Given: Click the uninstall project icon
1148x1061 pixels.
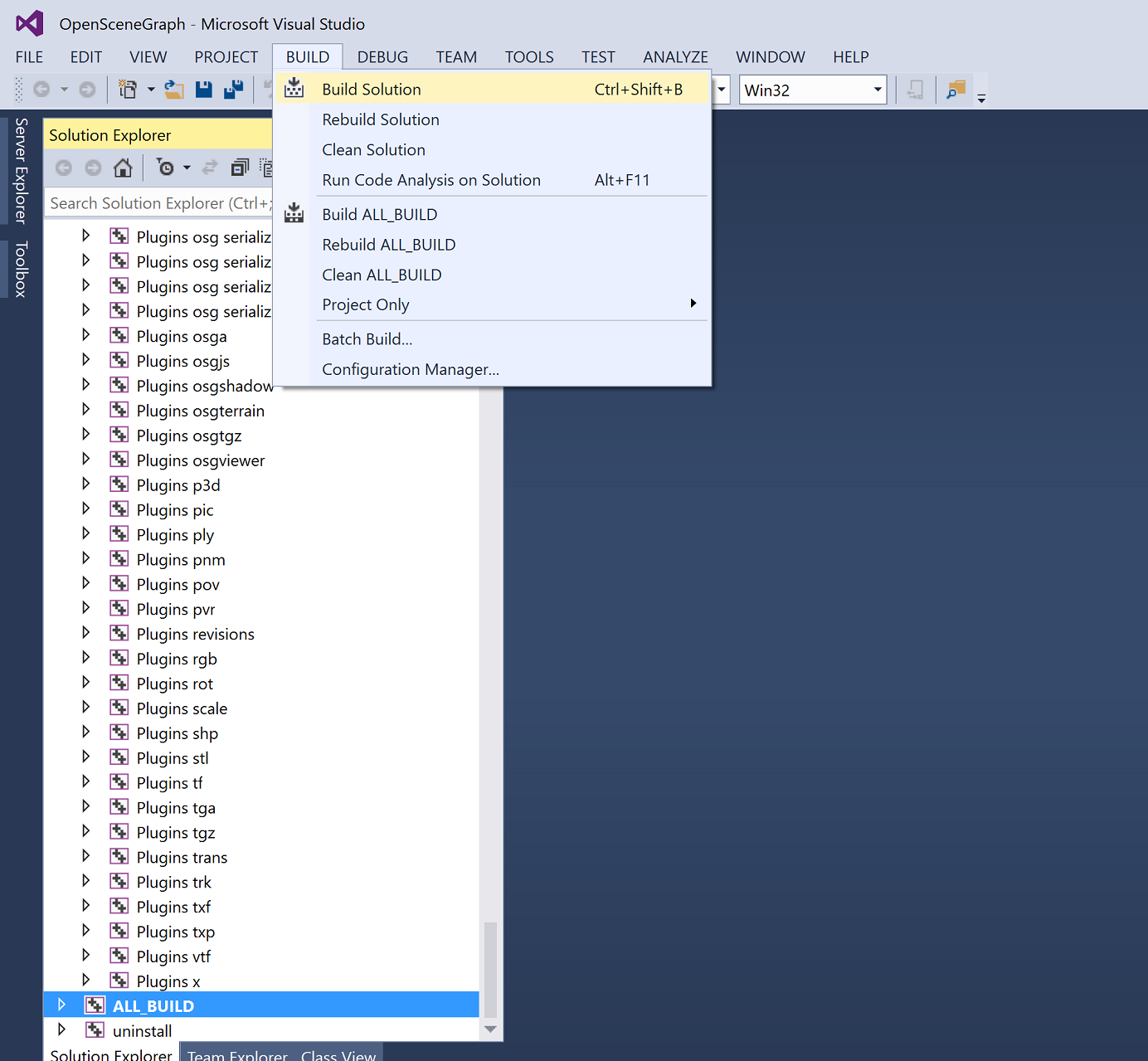Looking at the screenshot, I should click(95, 1030).
